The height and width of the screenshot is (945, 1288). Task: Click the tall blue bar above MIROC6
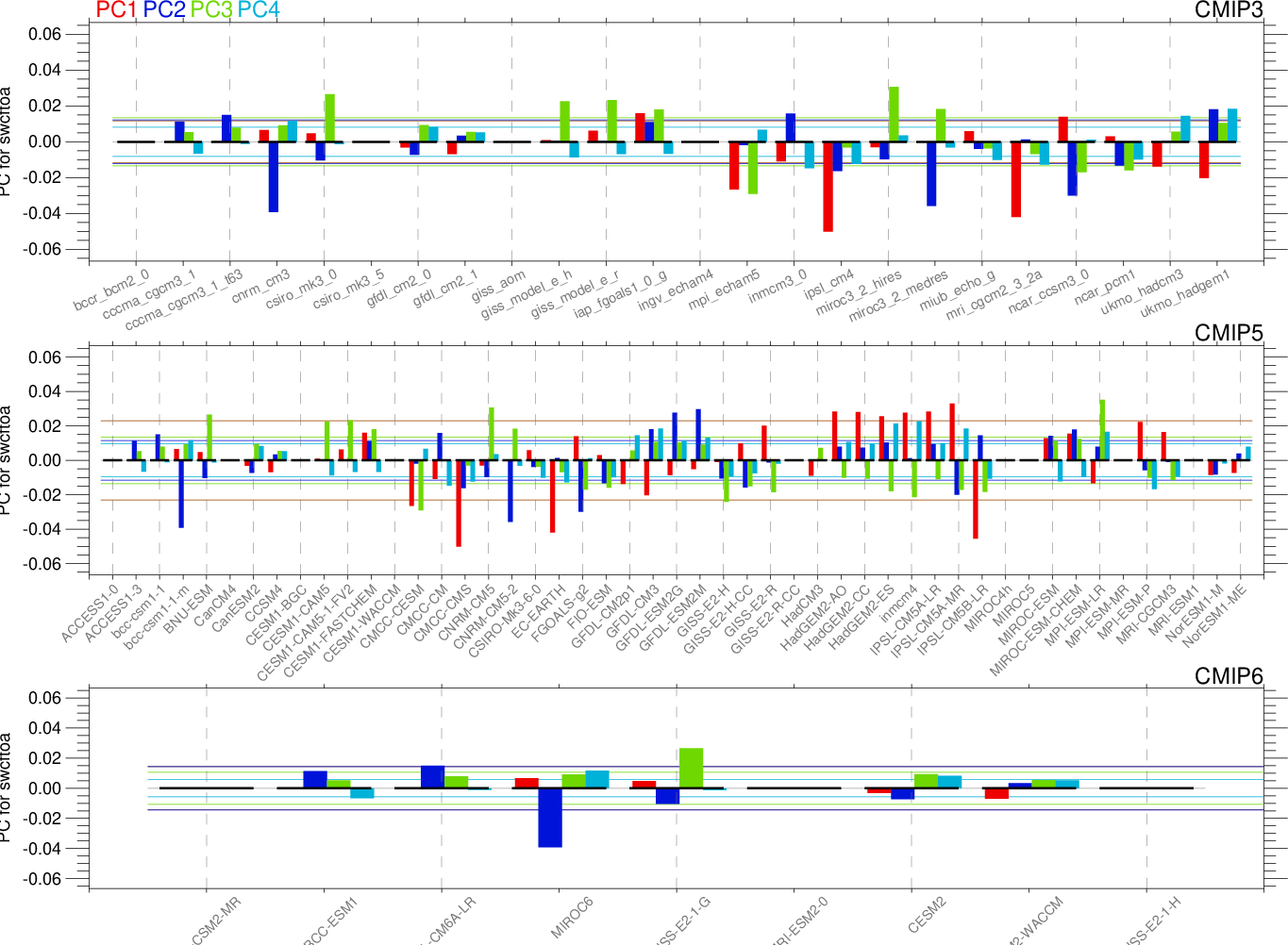[549, 818]
